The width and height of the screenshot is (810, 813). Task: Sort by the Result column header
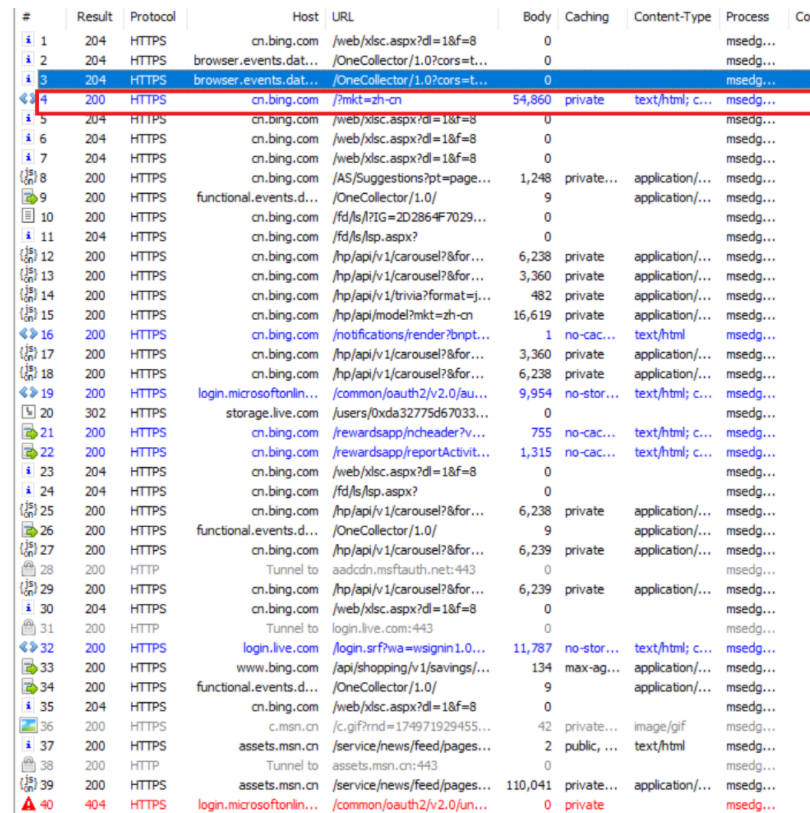[94, 17]
